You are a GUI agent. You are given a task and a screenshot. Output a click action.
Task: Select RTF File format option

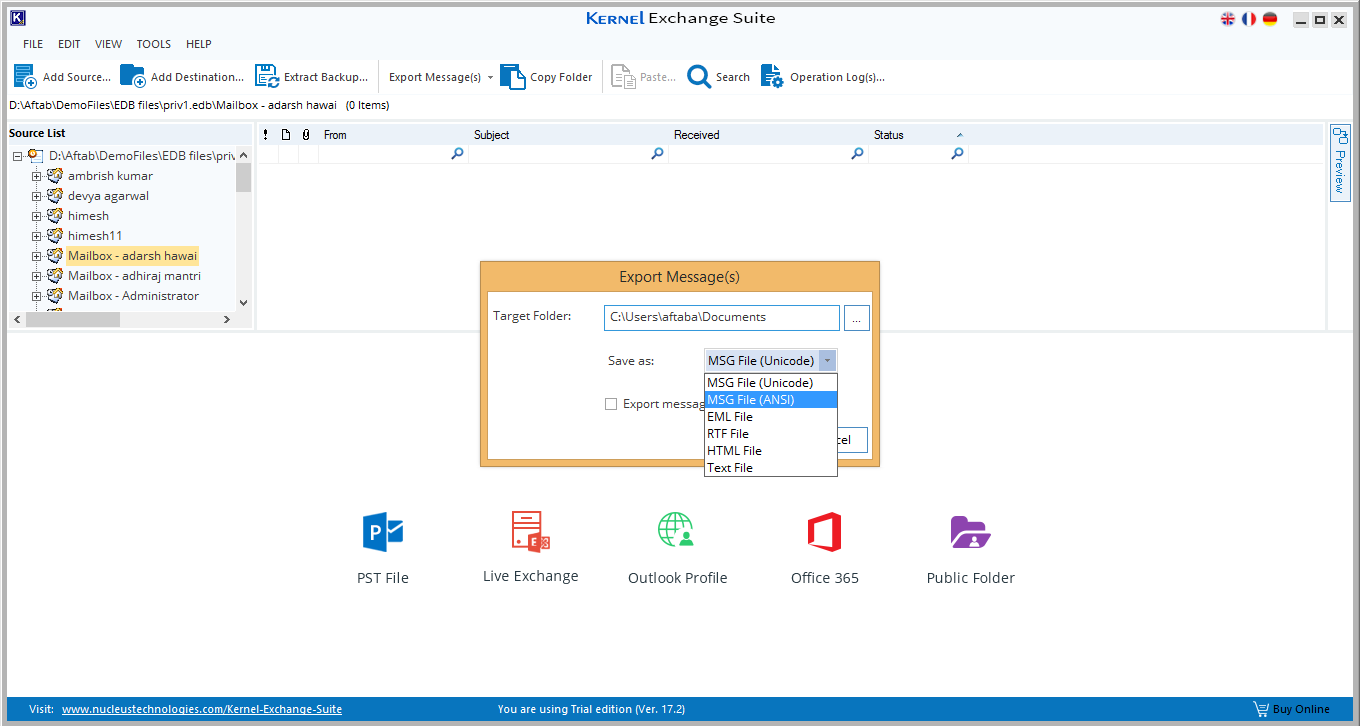[x=771, y=434]
